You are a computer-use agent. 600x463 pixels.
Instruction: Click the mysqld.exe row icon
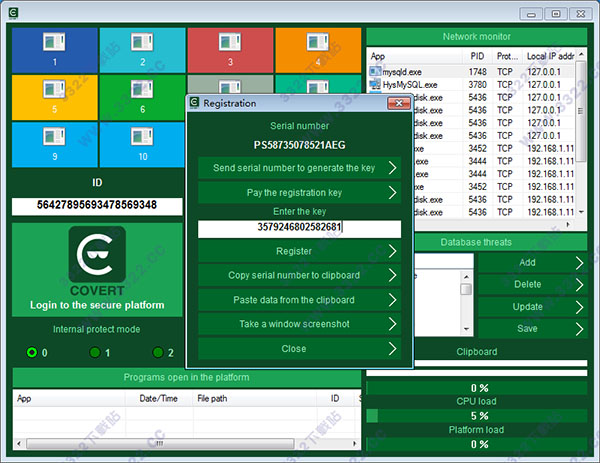coord(376,72)
